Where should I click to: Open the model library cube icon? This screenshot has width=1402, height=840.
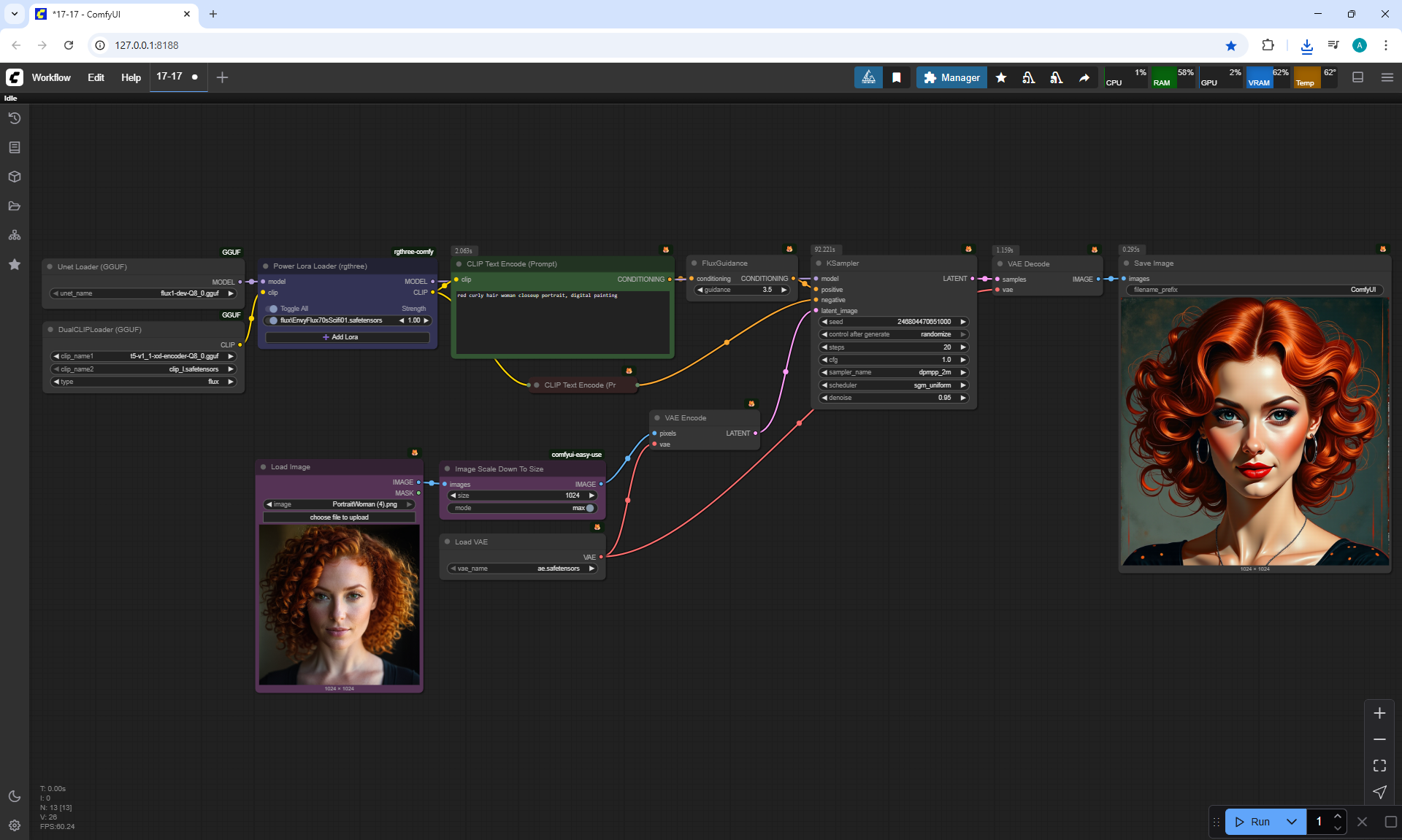click(x=15, y=177)
